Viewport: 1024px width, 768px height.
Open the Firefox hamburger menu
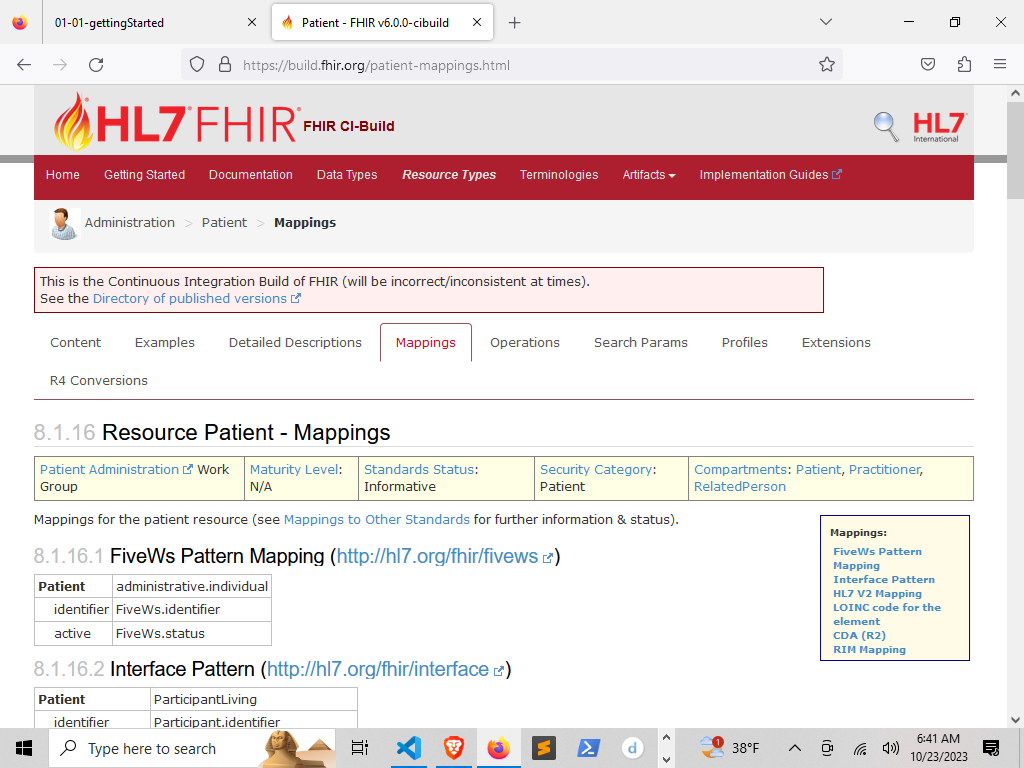click(x=1000, y=64)
